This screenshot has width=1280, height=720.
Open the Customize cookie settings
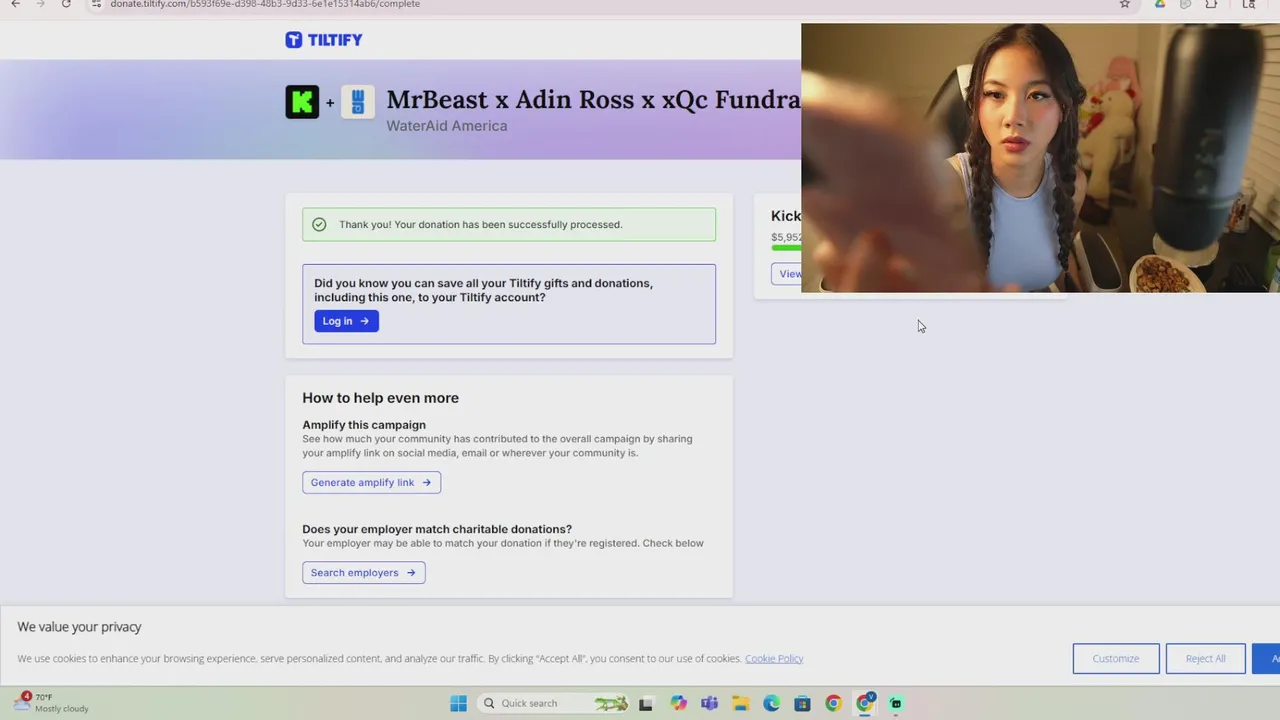click(x=1116, y=658)
